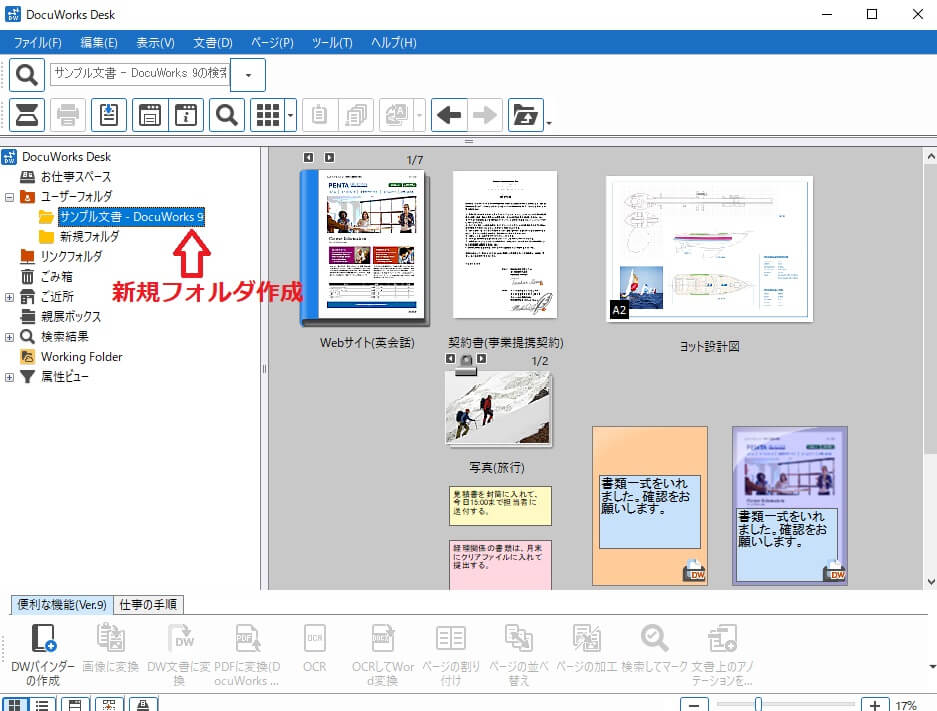
Task: Open the ツール(T) menu
Action: pyautogui.click(x=331, y=43)
